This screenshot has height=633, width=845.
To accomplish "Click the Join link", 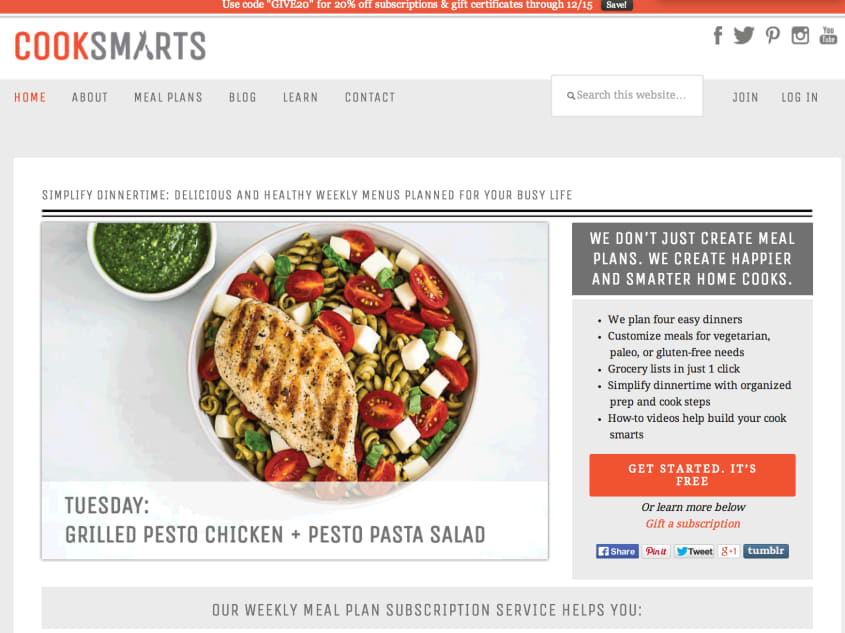I will click(x=745, y=98).
